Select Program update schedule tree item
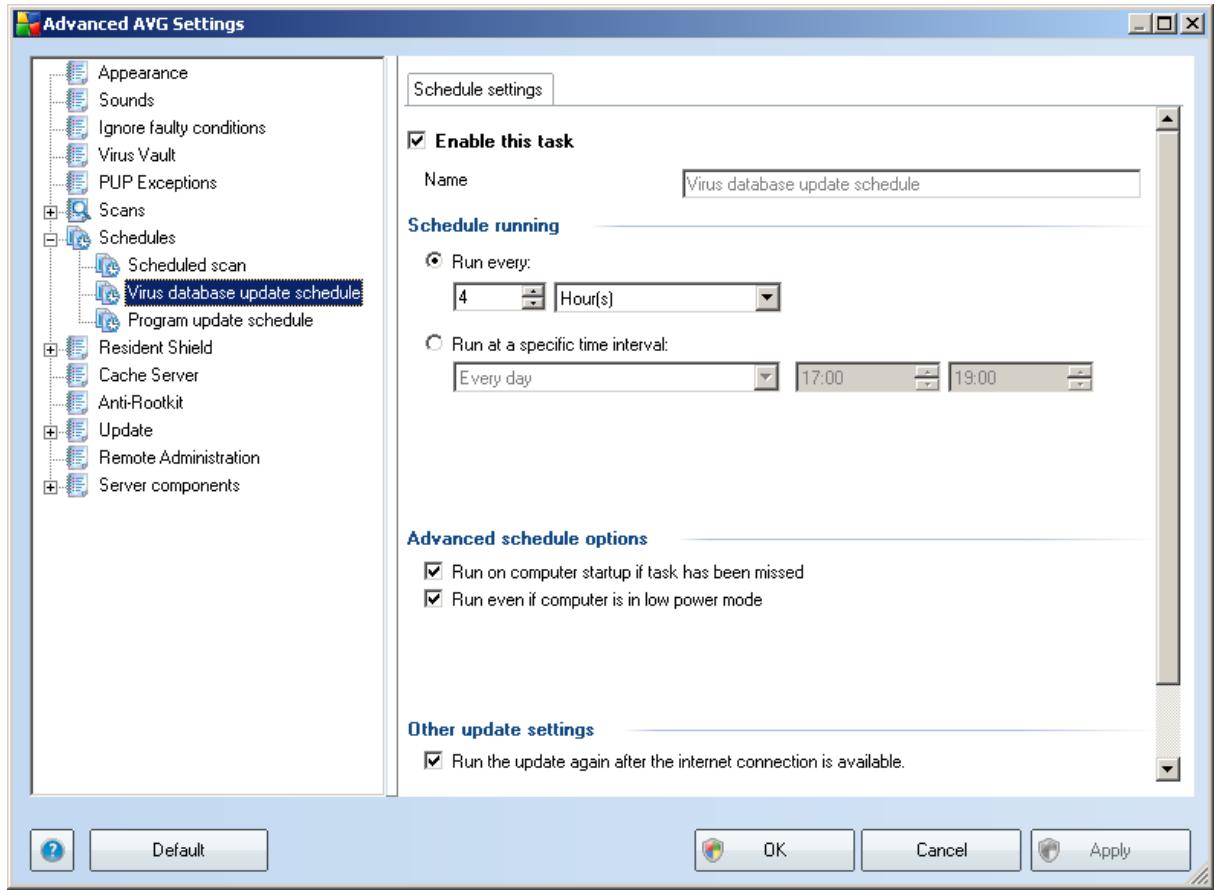The image size is (1218, 890). (x=222, y=320)
